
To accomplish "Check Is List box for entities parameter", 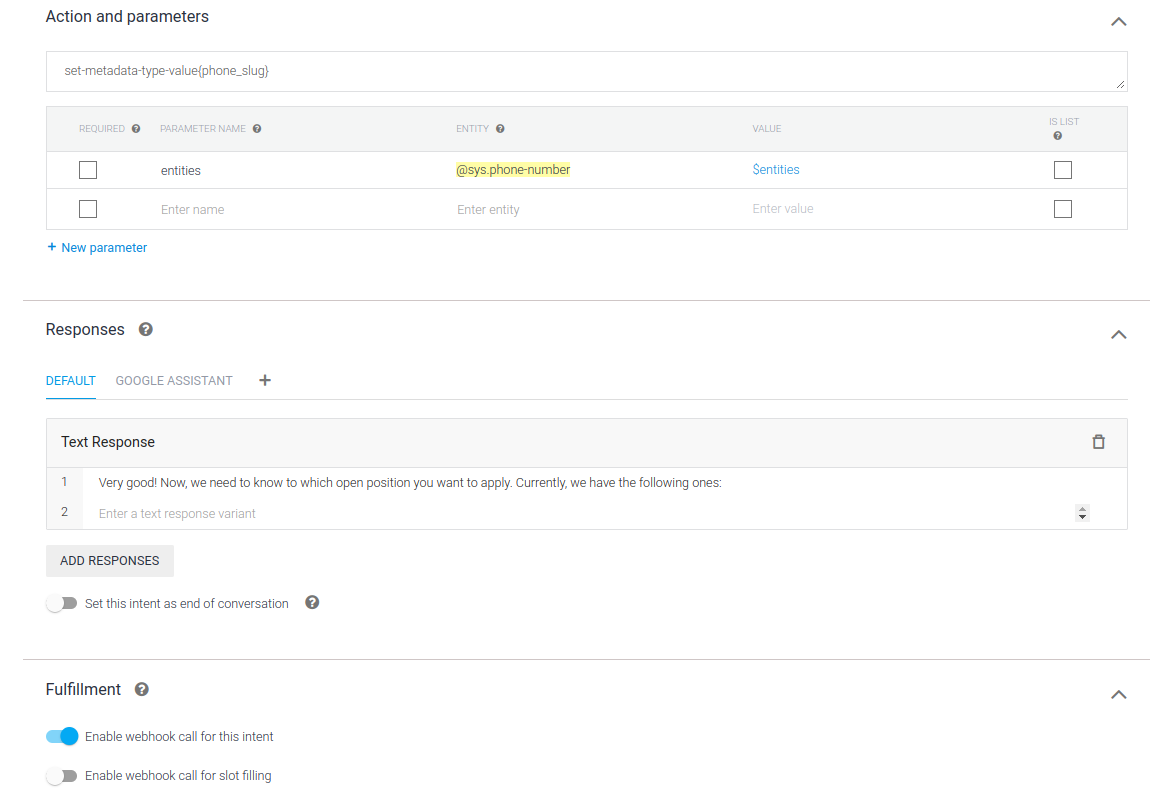I will pos(1062,170).
